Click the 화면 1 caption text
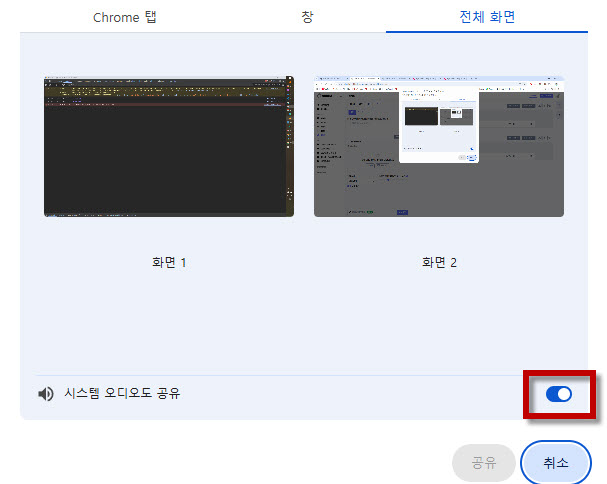 (168, 262)
